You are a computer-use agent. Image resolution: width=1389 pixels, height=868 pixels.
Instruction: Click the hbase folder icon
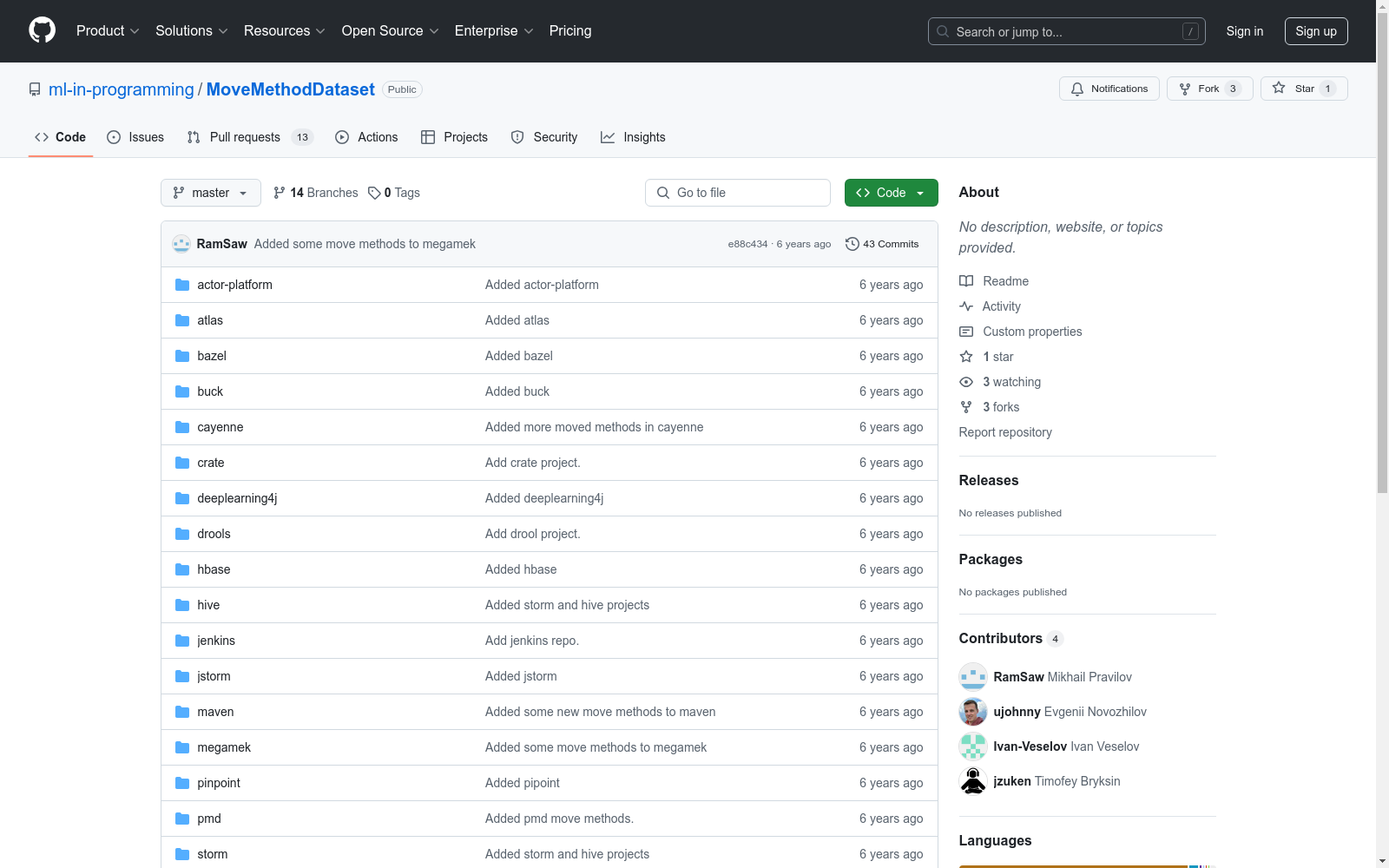[x=182, y=569]
